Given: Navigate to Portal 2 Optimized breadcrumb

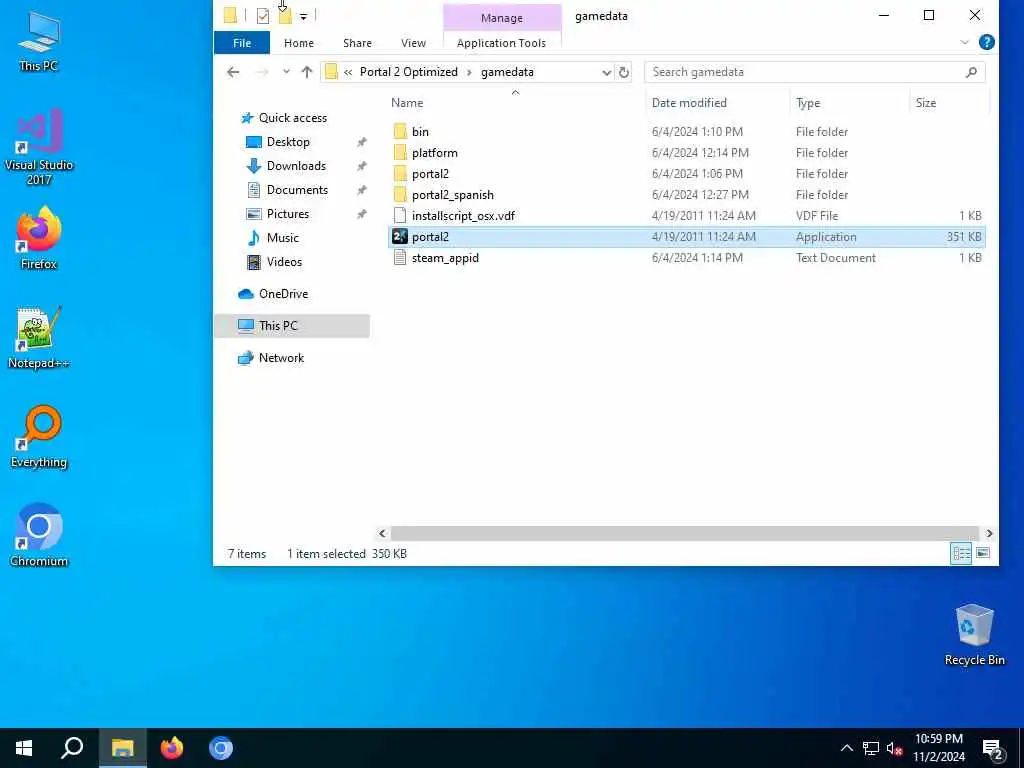Looking at the screenshot, I should pyautogui.click(x=409, y=72).
